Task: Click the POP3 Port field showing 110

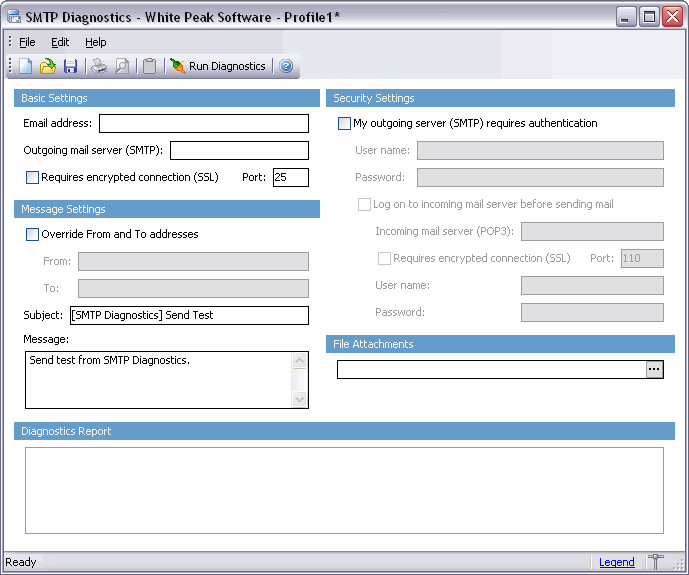Action: 642,258
